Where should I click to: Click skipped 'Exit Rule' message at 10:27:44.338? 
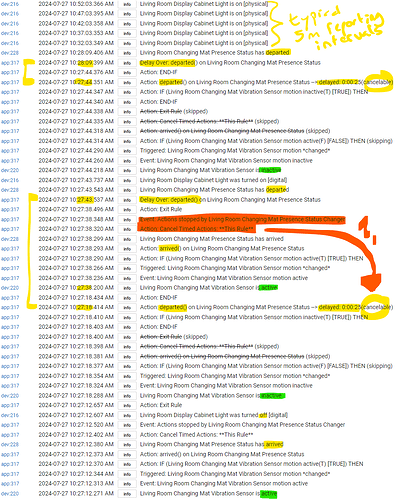(174, 112)
